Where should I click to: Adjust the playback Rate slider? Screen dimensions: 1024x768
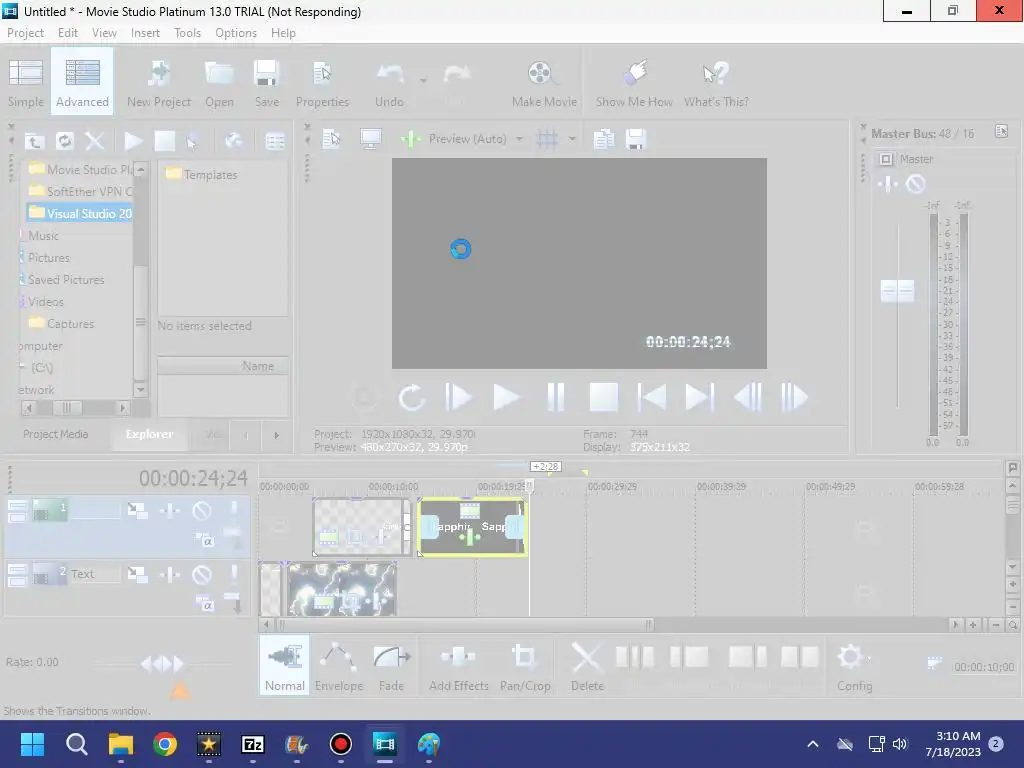tap(163, 664)
